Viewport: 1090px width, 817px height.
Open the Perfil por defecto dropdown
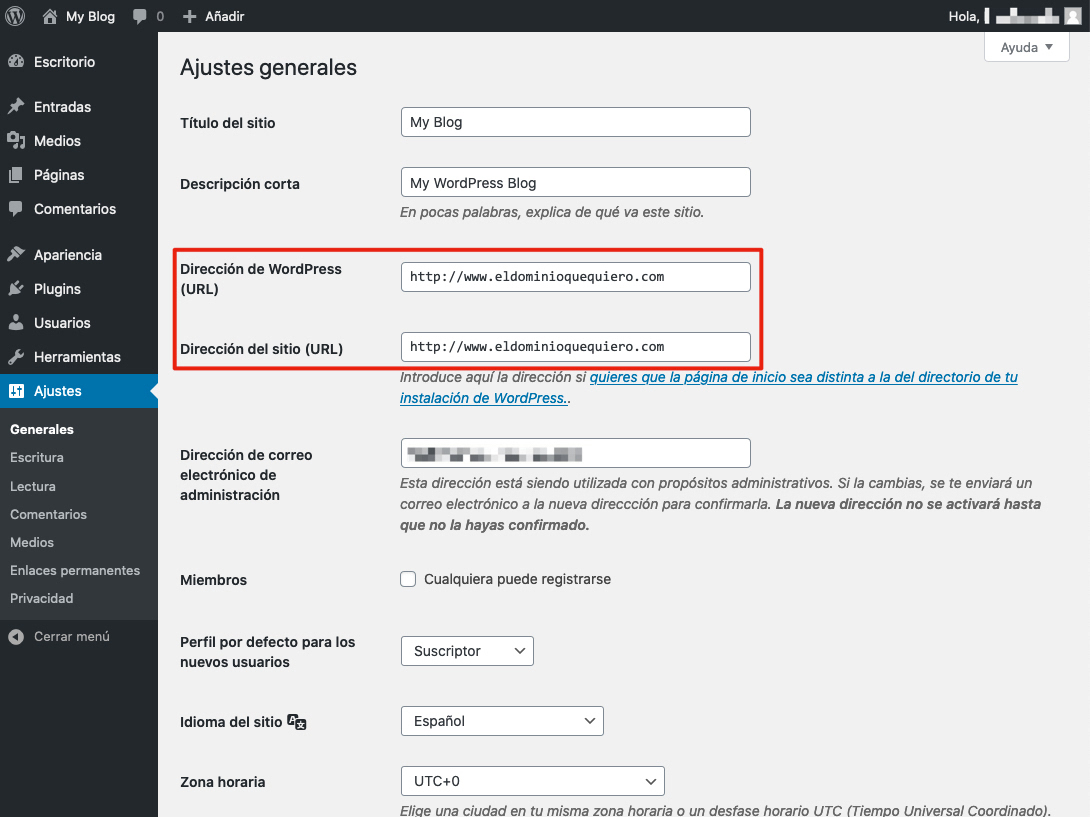466,650
